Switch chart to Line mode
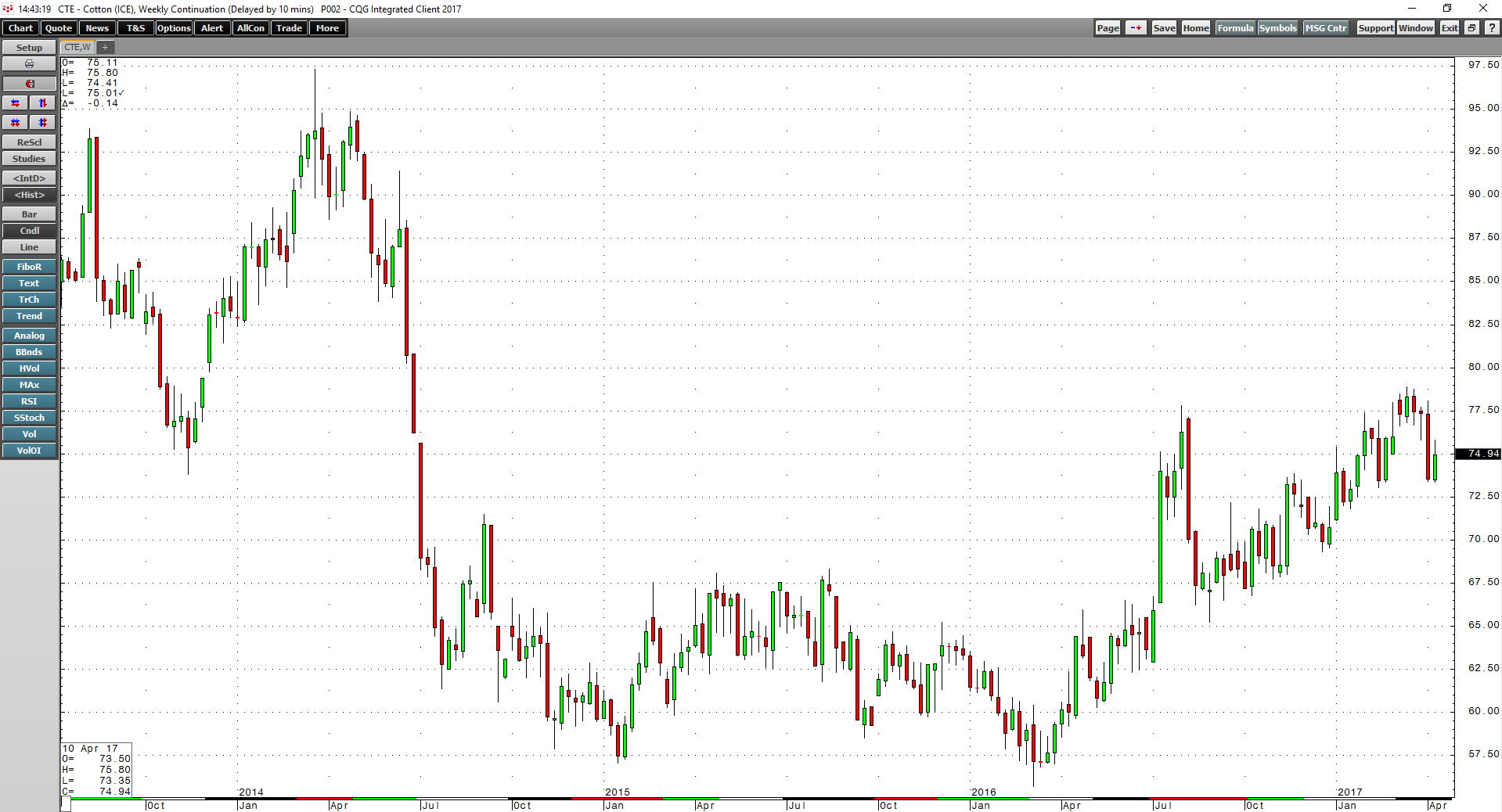 click(x=29, y=246)
